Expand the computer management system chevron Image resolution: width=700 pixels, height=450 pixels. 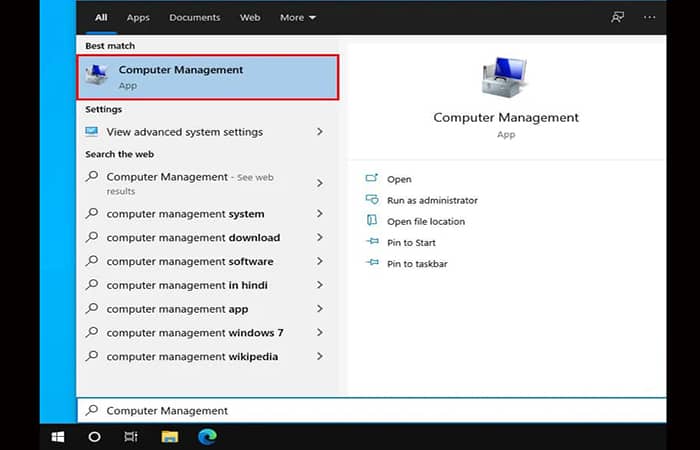320,213
